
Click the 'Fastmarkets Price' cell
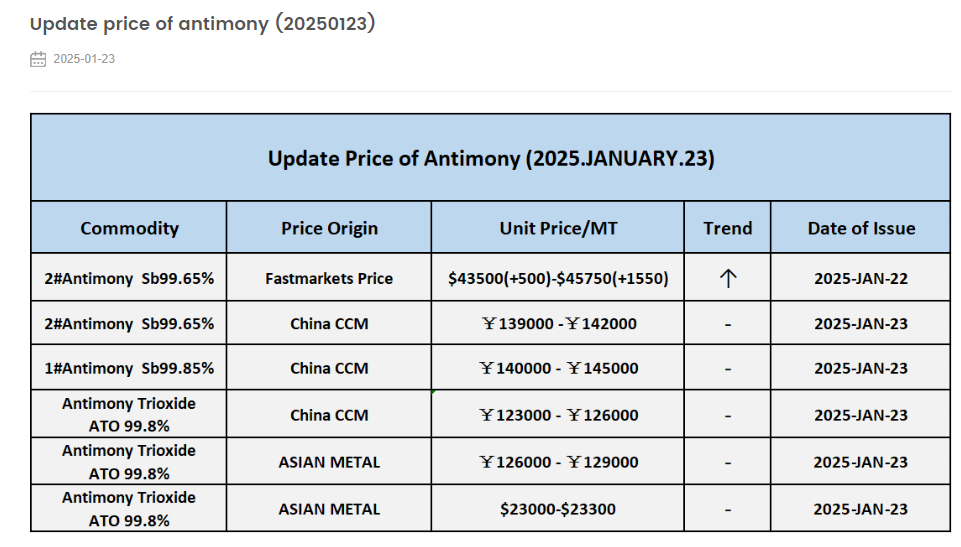coord(329,279)
